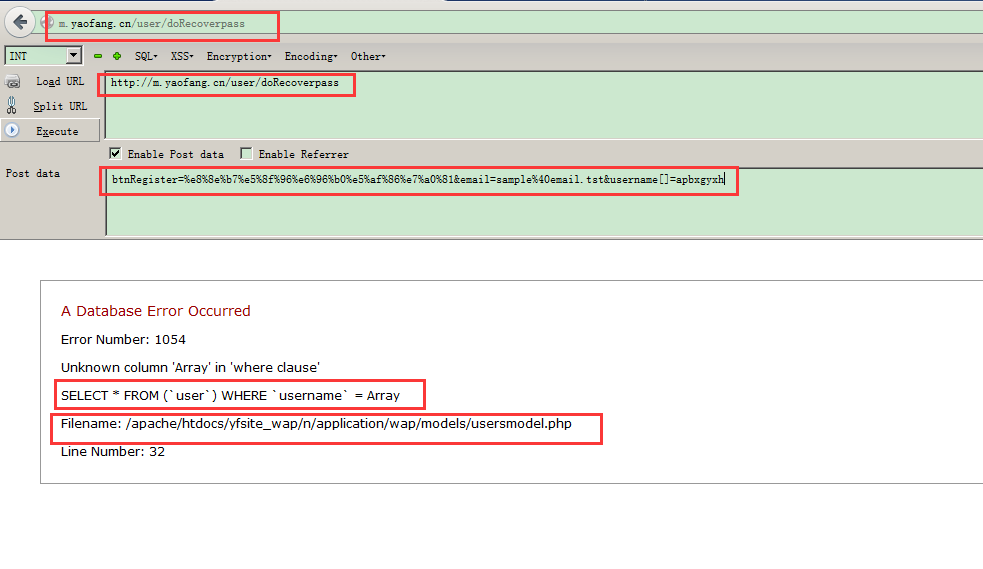
Task: Click the Filename usersmodel.php path text
Action: [x=316, y=424]
